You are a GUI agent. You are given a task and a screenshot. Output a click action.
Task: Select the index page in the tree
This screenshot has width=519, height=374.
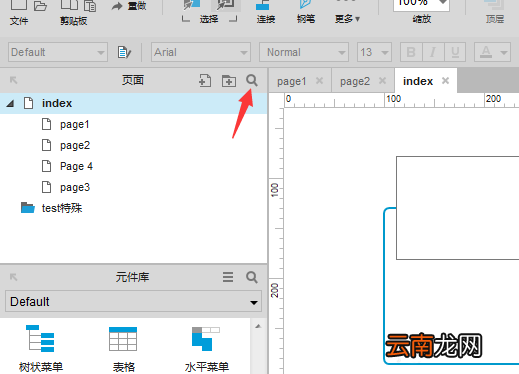pyautogui.click(x=133, y=103)
